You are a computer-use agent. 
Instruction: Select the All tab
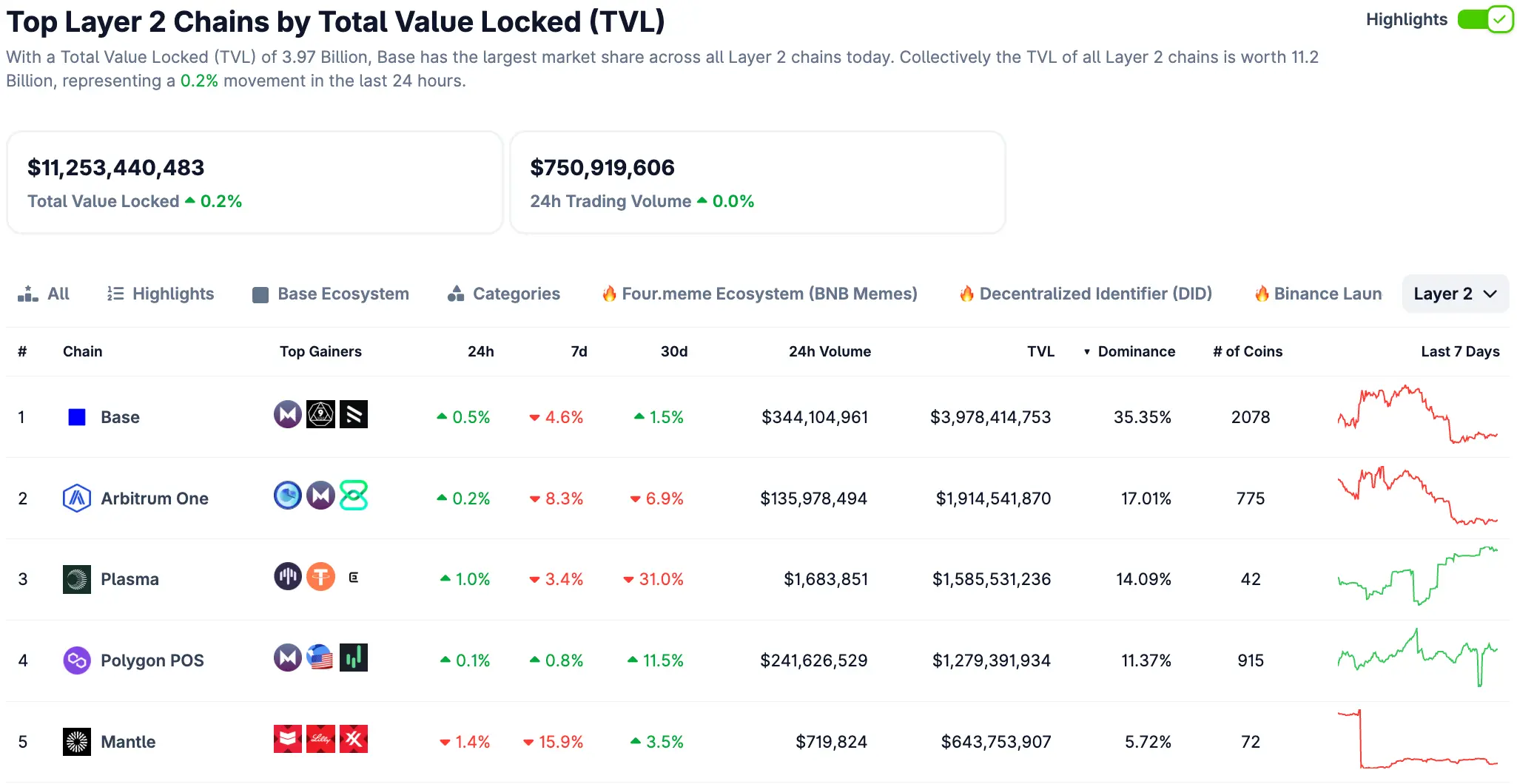pyautogui.click(x=44, y=294)
